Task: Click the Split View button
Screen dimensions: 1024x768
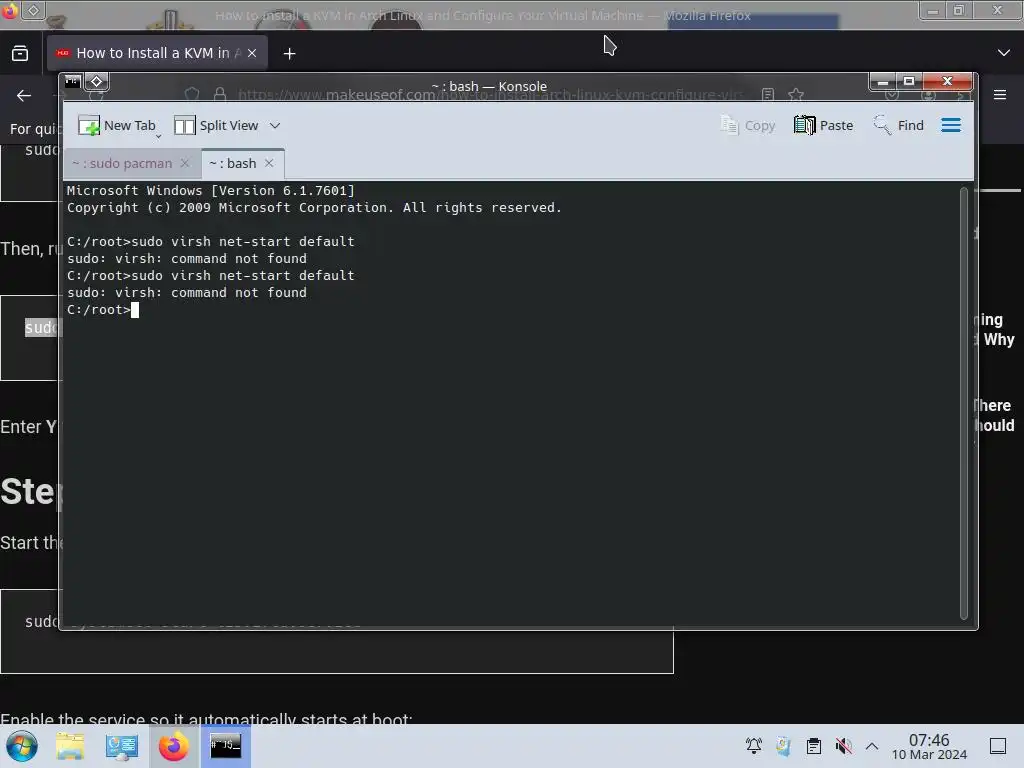Action: click(216, 125)
